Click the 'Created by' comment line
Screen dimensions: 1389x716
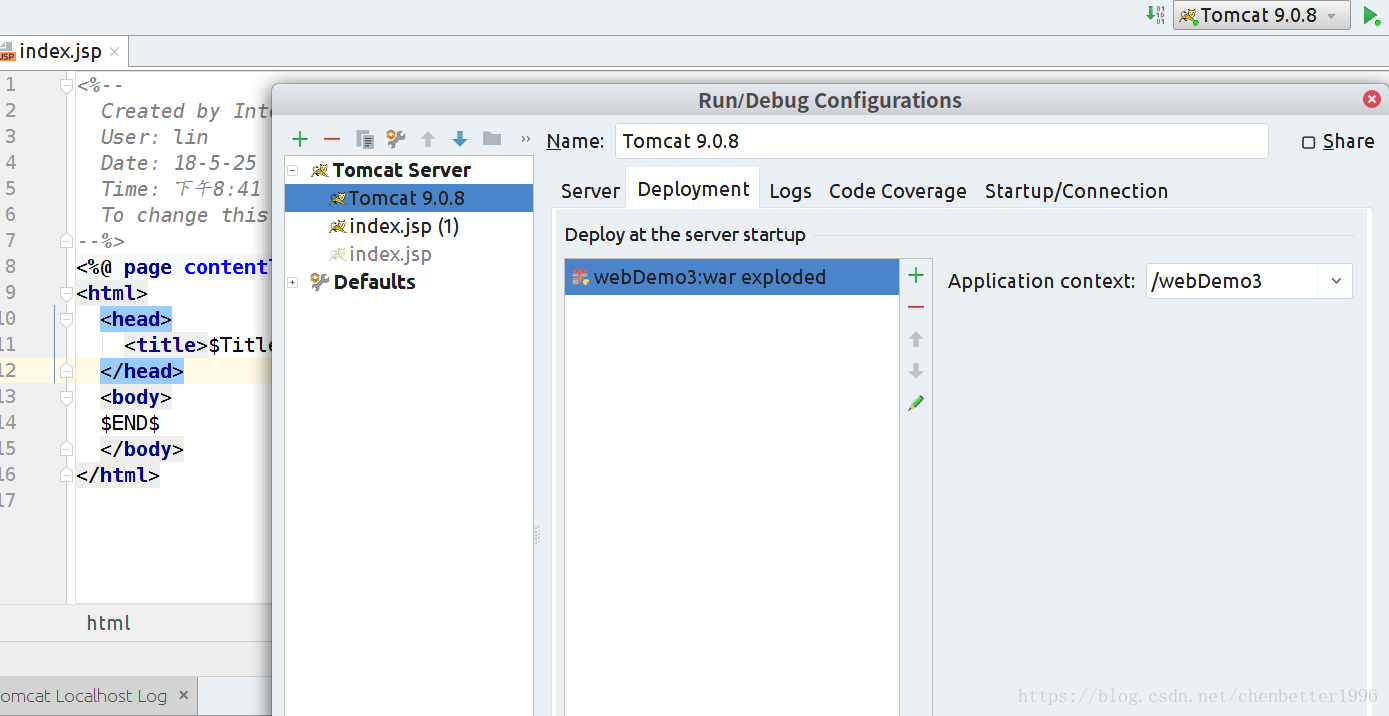pyautogui.click(x=186, y=111)
